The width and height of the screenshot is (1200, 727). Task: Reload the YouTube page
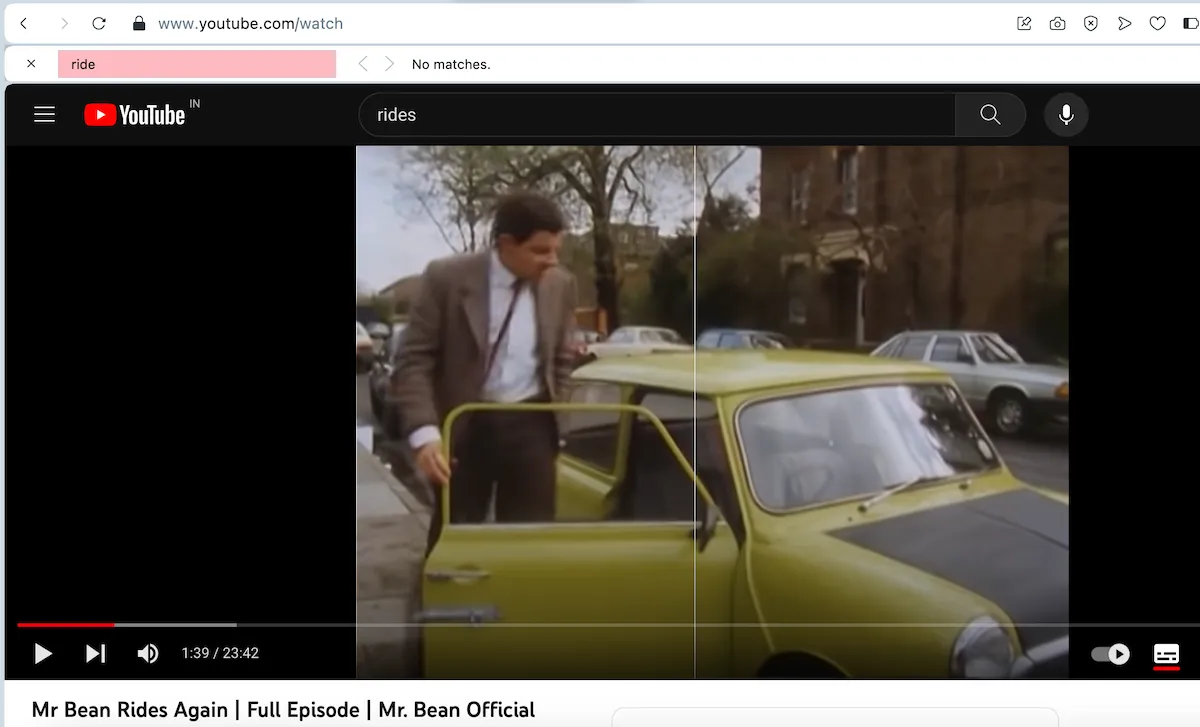99,23
